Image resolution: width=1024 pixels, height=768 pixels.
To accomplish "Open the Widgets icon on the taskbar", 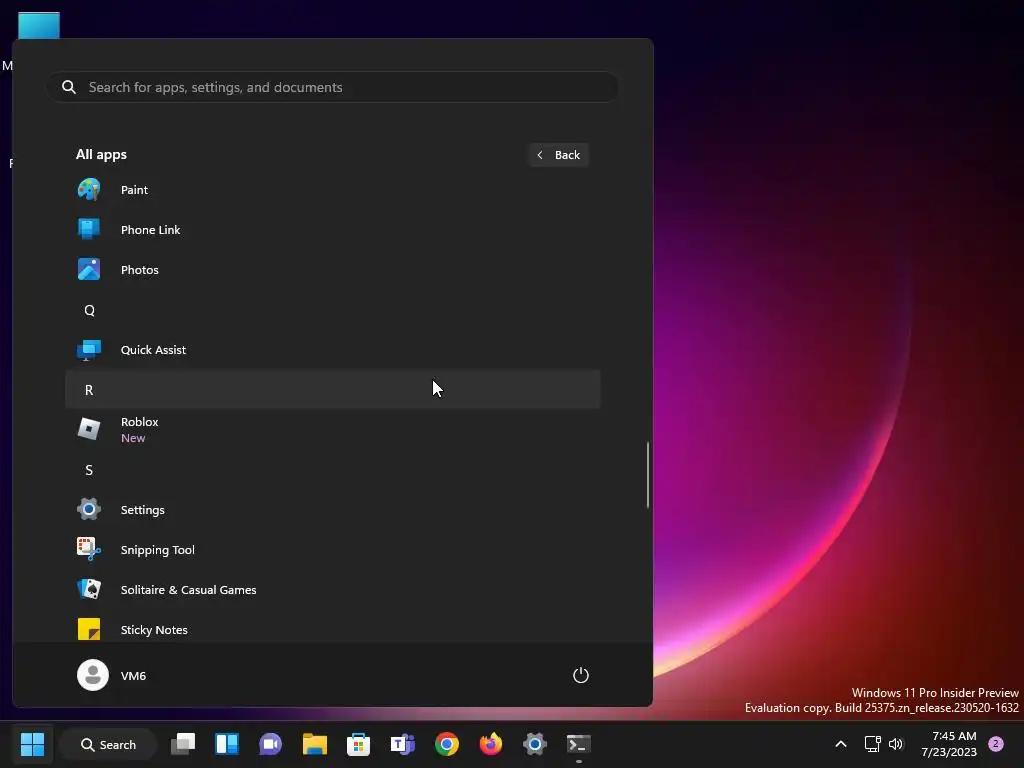I will coord(227,744).
